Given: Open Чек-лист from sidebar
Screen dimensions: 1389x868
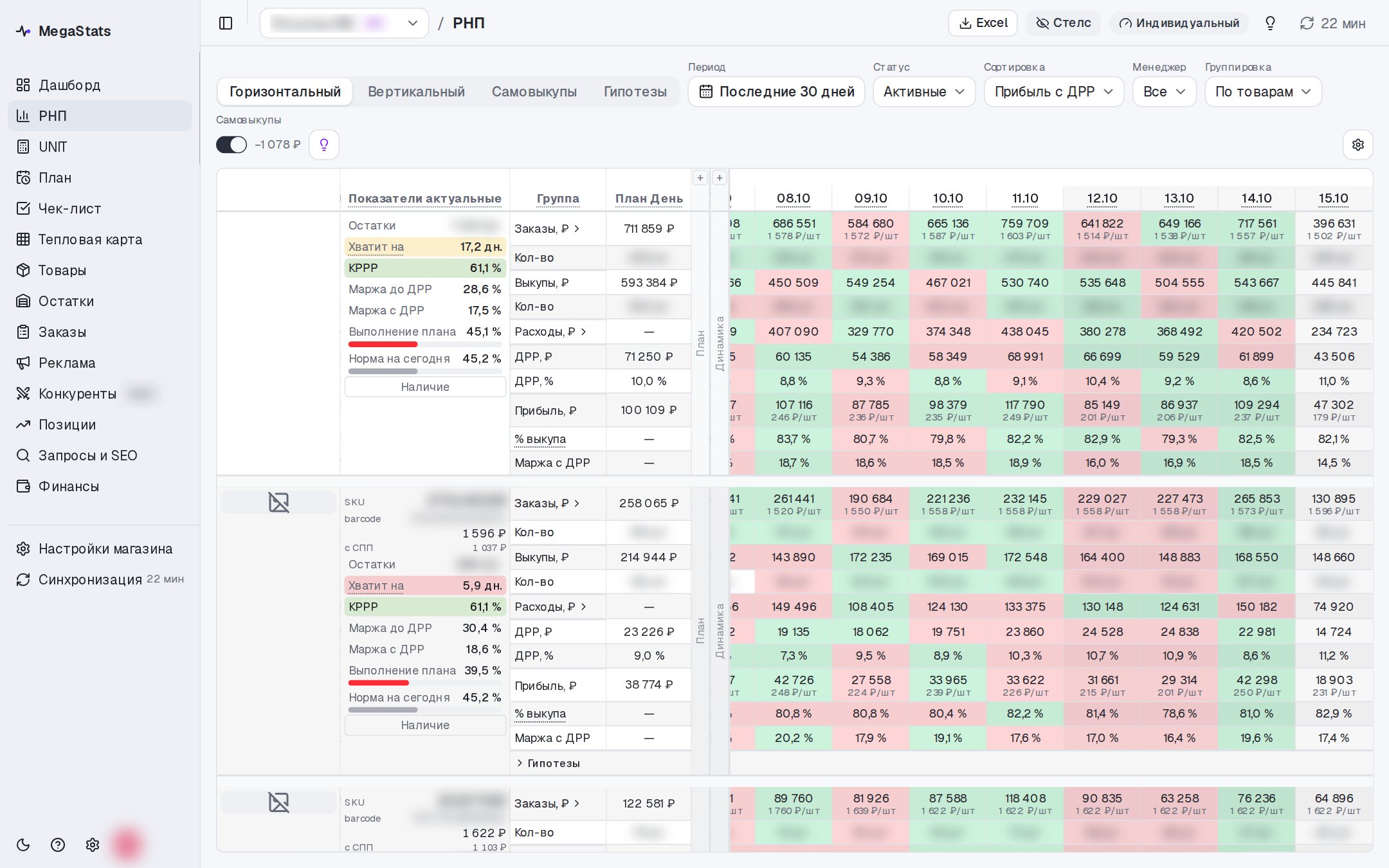Looking at the screenshot, I should (100, 208).
